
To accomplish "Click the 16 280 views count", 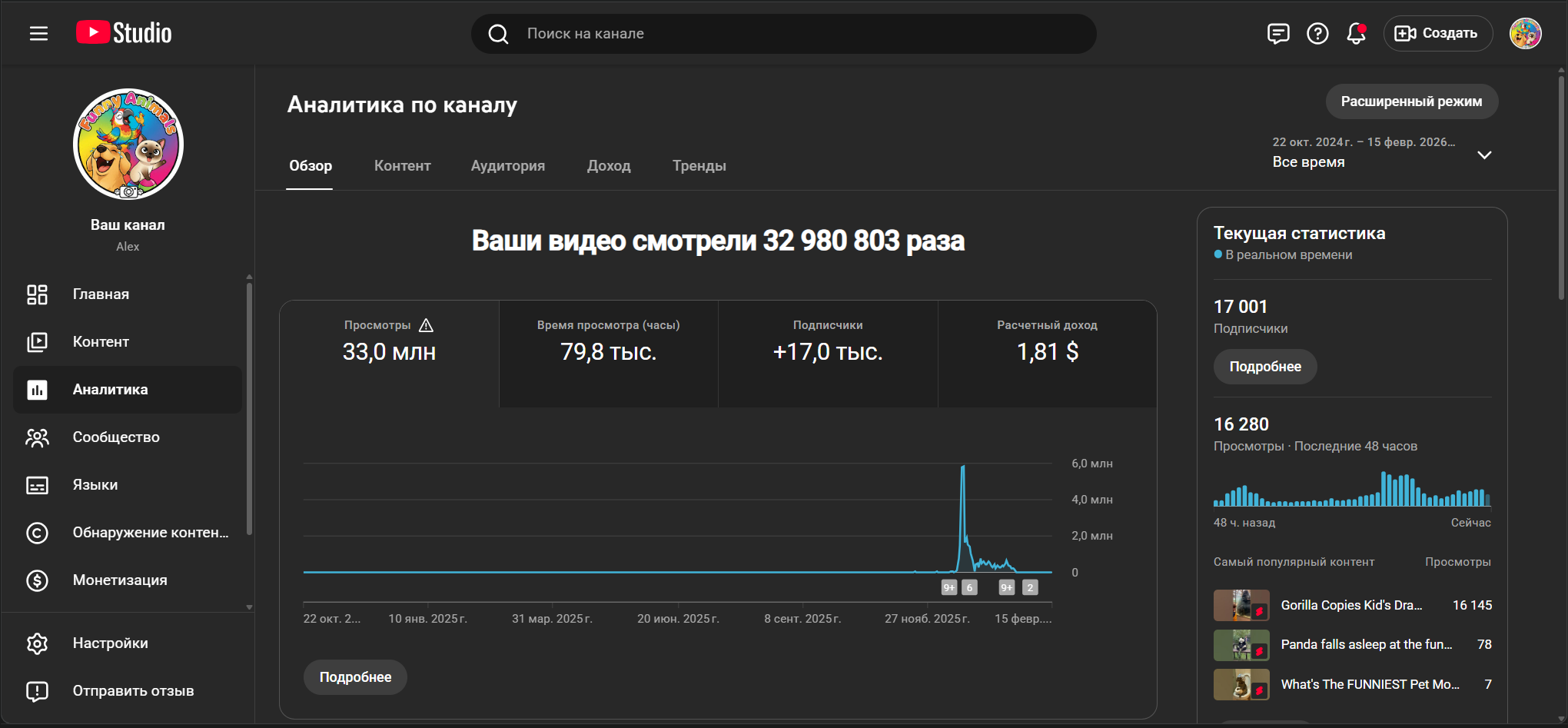I will coord(1241,424).
